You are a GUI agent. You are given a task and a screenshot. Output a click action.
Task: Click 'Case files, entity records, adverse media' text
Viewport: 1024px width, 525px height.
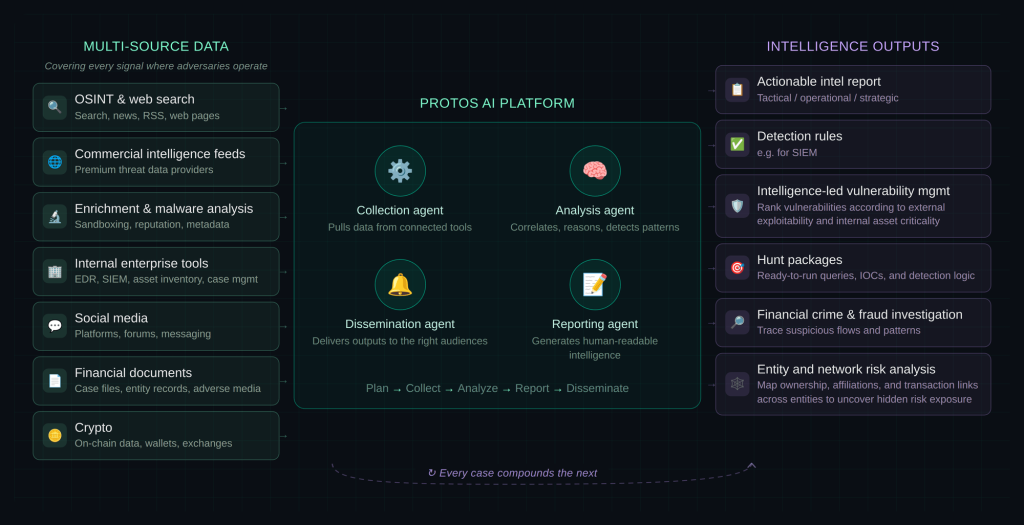pyautogui.click(x=167, y=389)
